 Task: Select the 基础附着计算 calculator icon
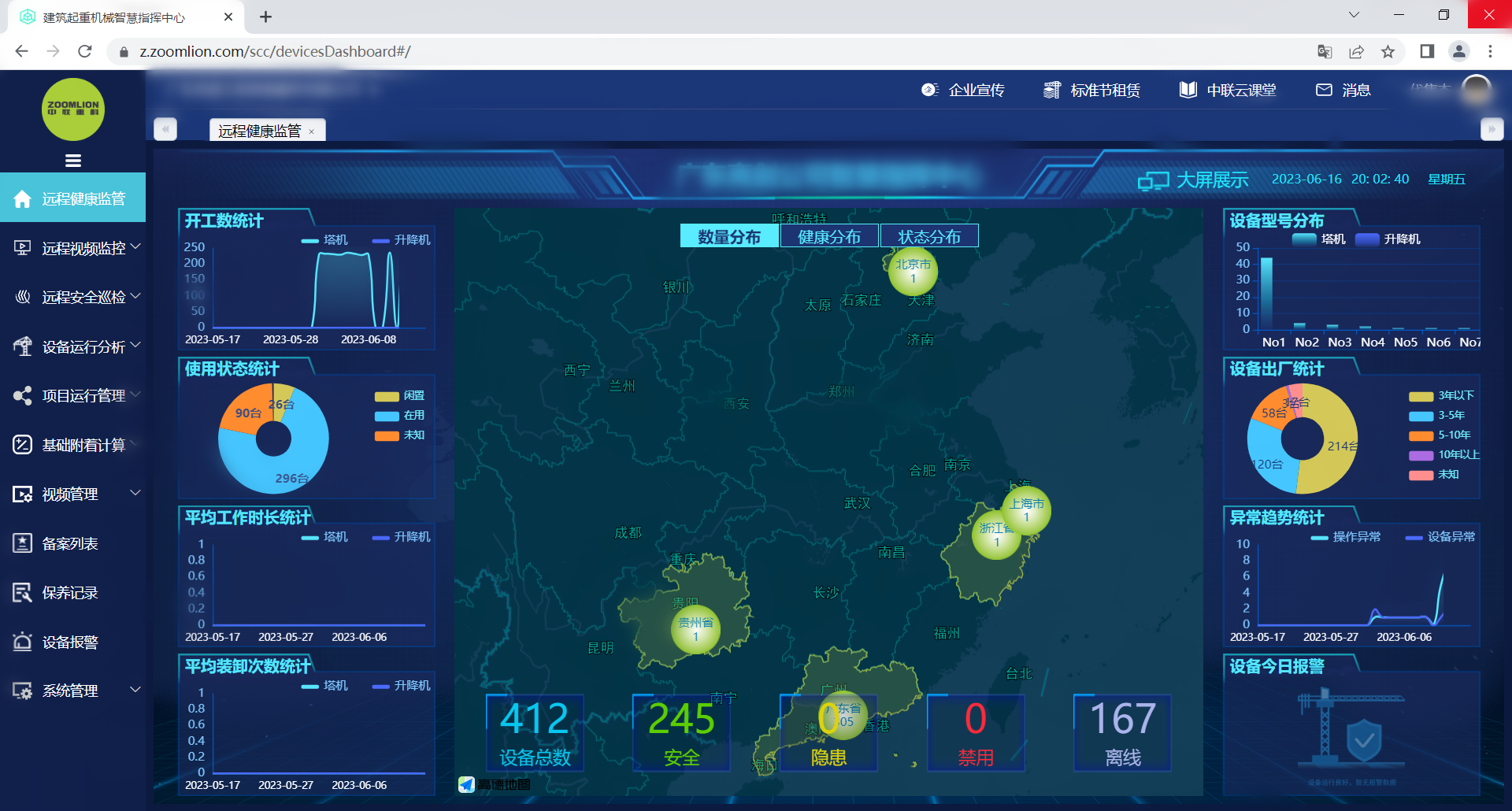21,445
